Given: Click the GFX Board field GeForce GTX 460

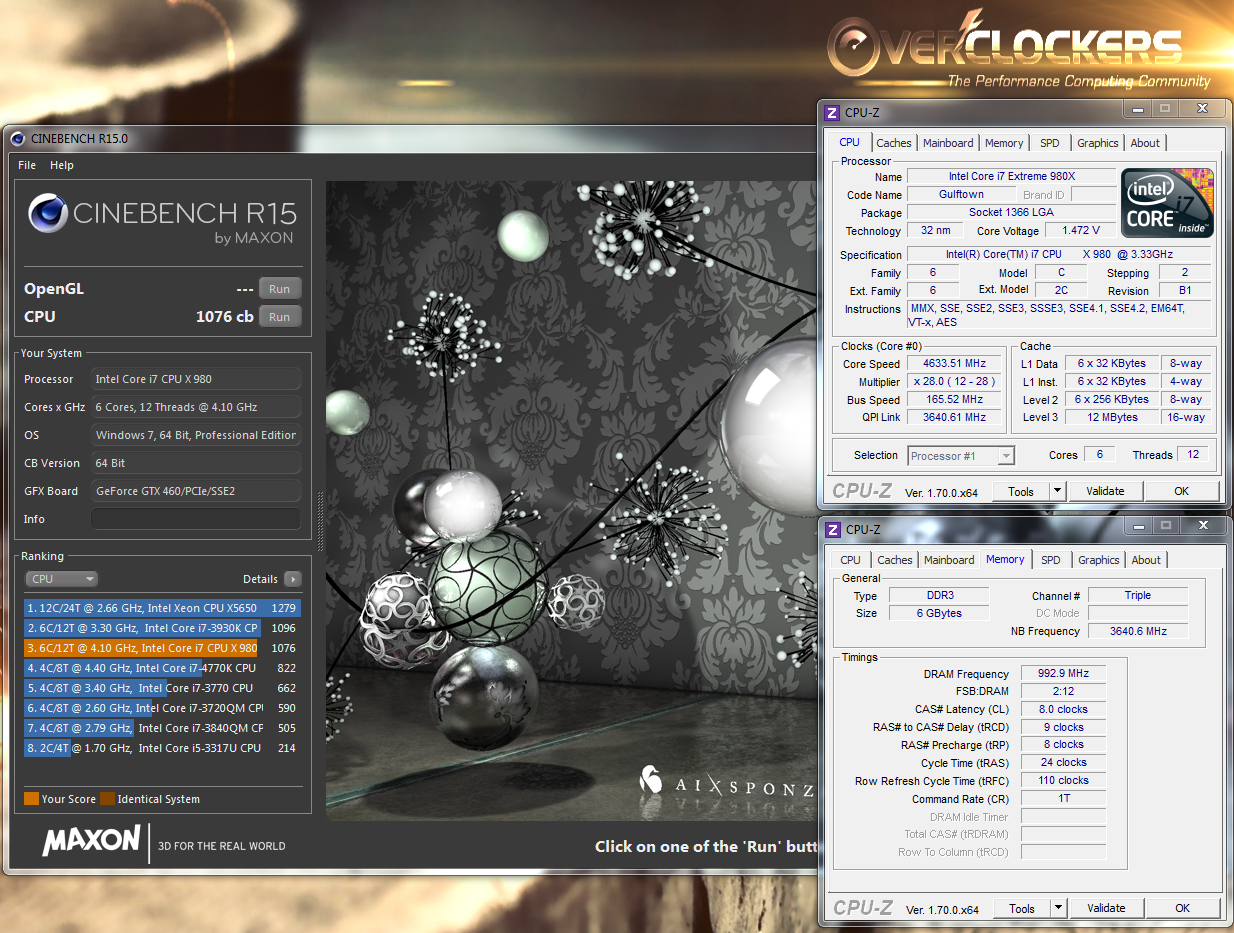Looking at the screenshot, I should pyautogui.click(x=195, y=491).
